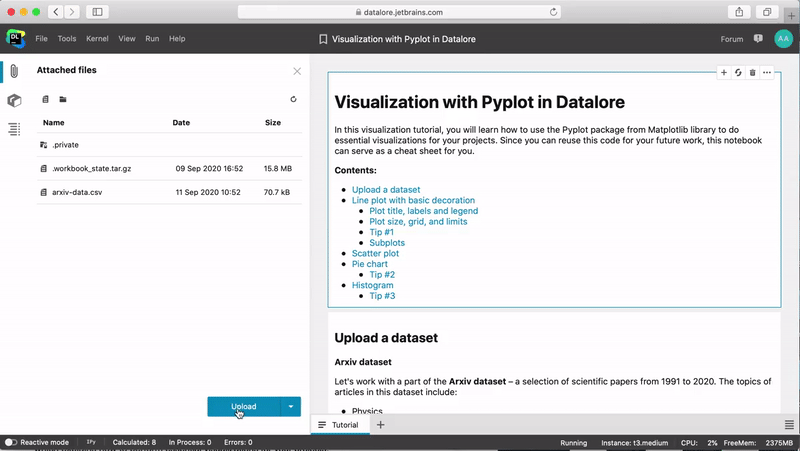Click the bookmark icon next to notebook title

coord(323,39)
